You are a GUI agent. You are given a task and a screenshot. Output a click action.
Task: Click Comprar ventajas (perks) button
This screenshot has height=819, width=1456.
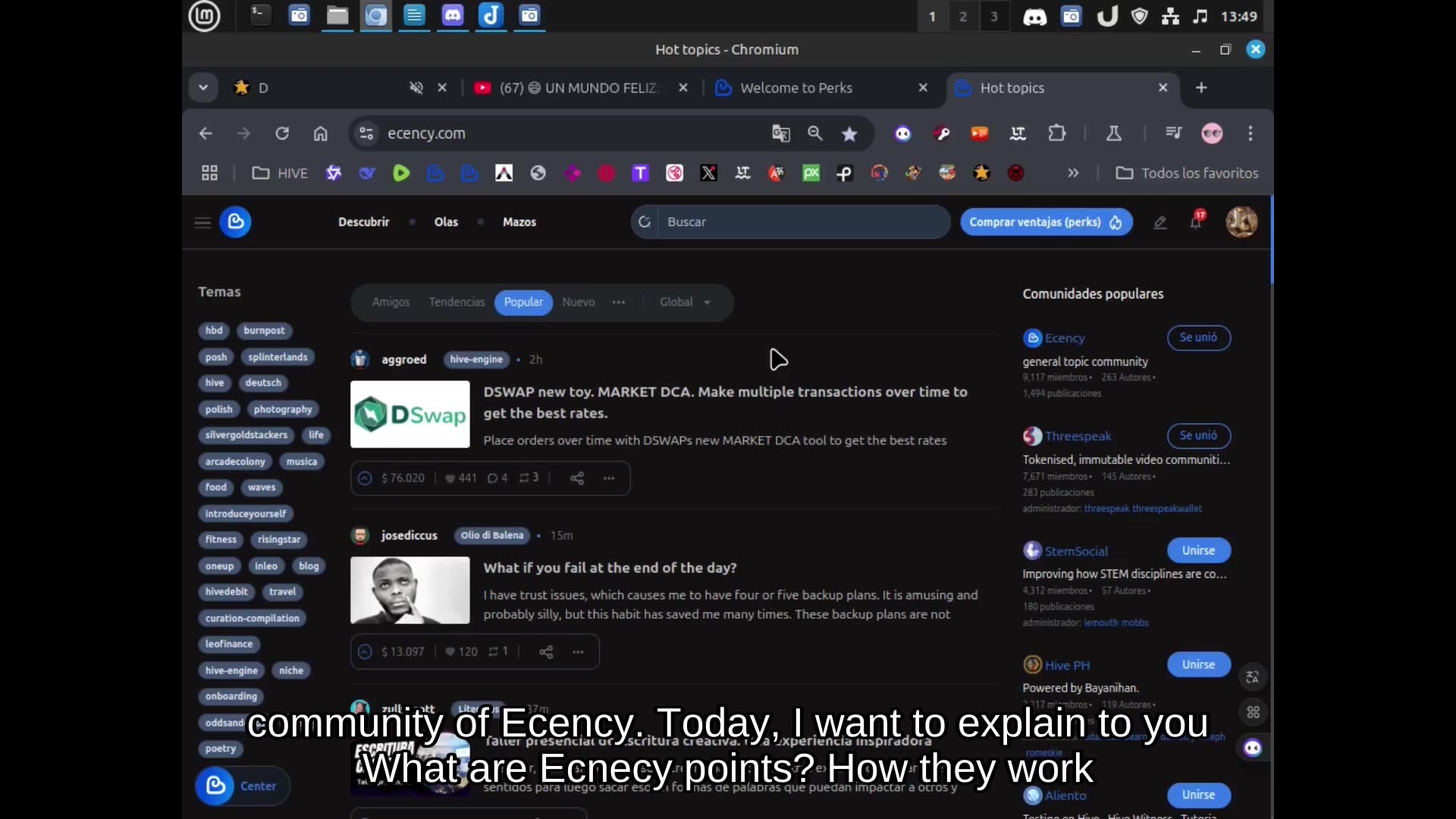(1046, 222)
